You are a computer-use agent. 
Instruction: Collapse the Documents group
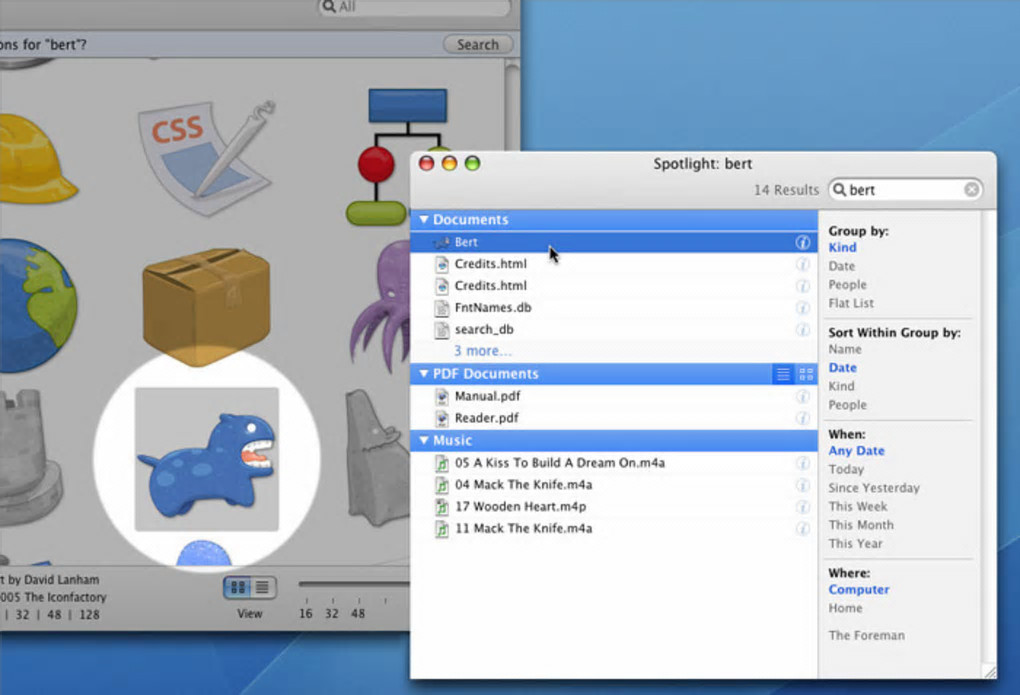point(424,220)
